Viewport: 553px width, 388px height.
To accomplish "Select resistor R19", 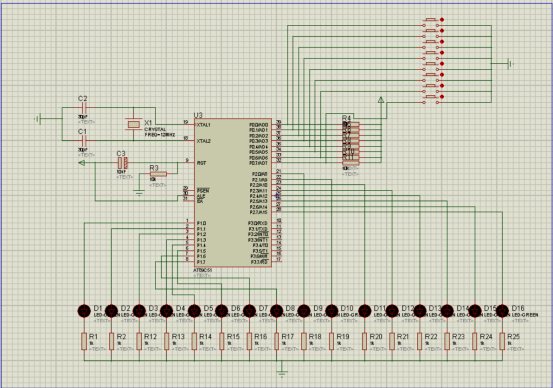I will point(332,341).
